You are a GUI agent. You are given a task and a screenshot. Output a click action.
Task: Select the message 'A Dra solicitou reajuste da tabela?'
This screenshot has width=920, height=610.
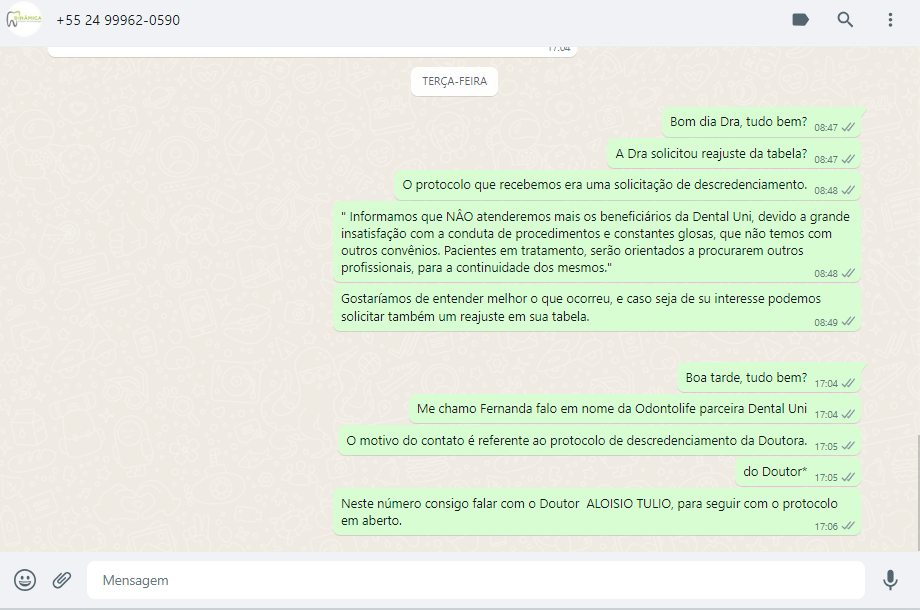click(734, 154)
